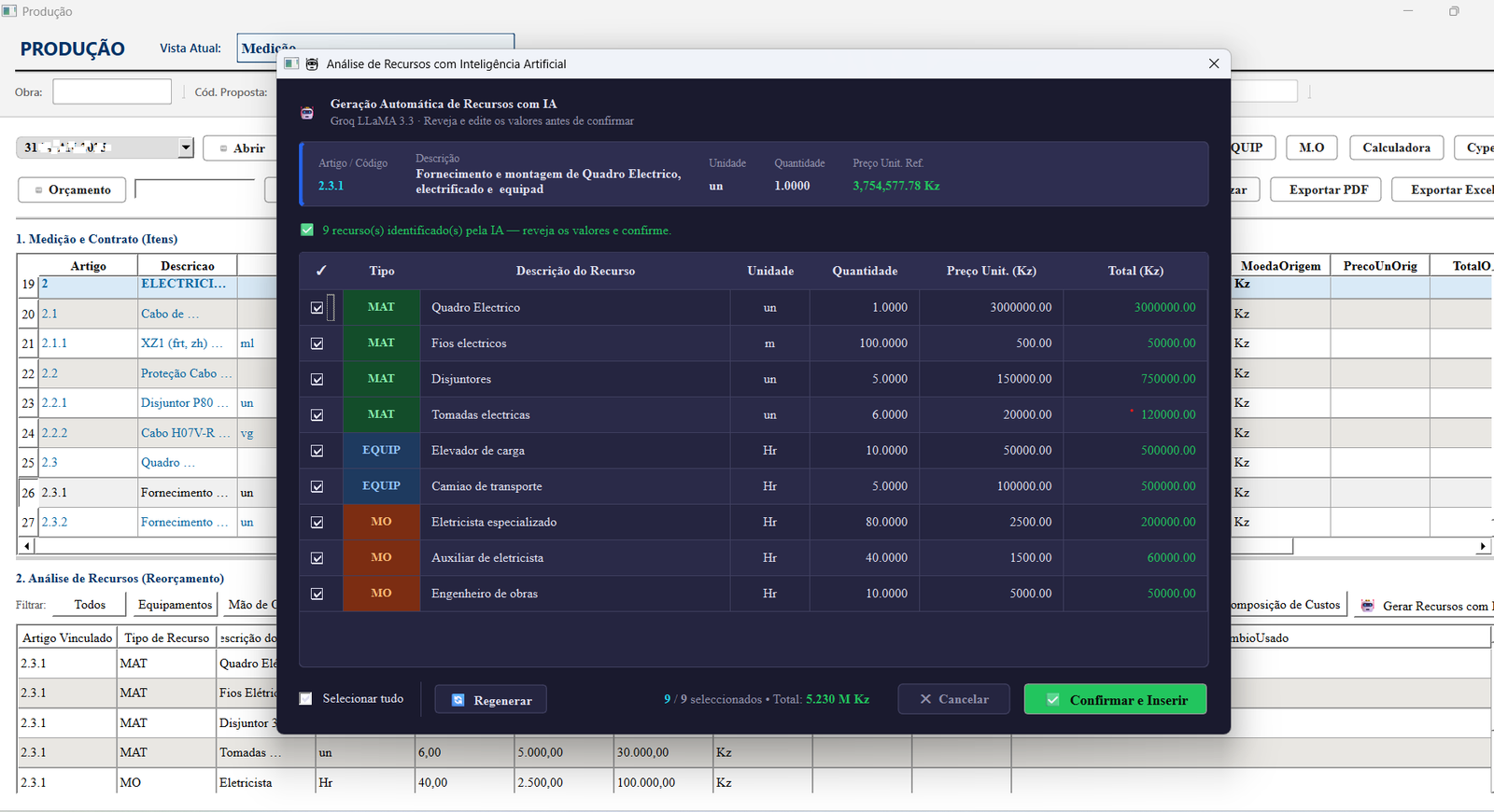Close the Análise de Recursos dialog

click(x=1214, y=63)
